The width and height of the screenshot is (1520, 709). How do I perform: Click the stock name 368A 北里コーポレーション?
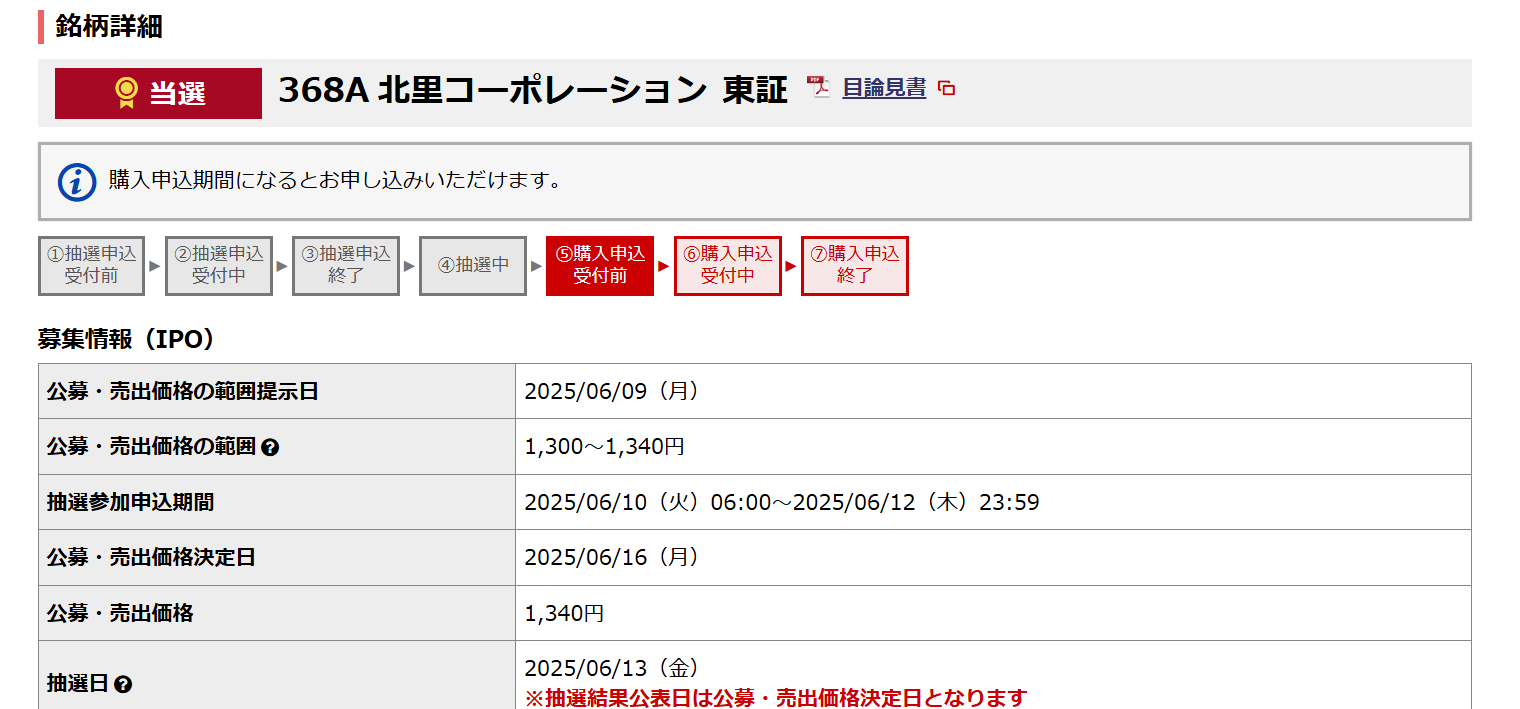pos(492,91)
